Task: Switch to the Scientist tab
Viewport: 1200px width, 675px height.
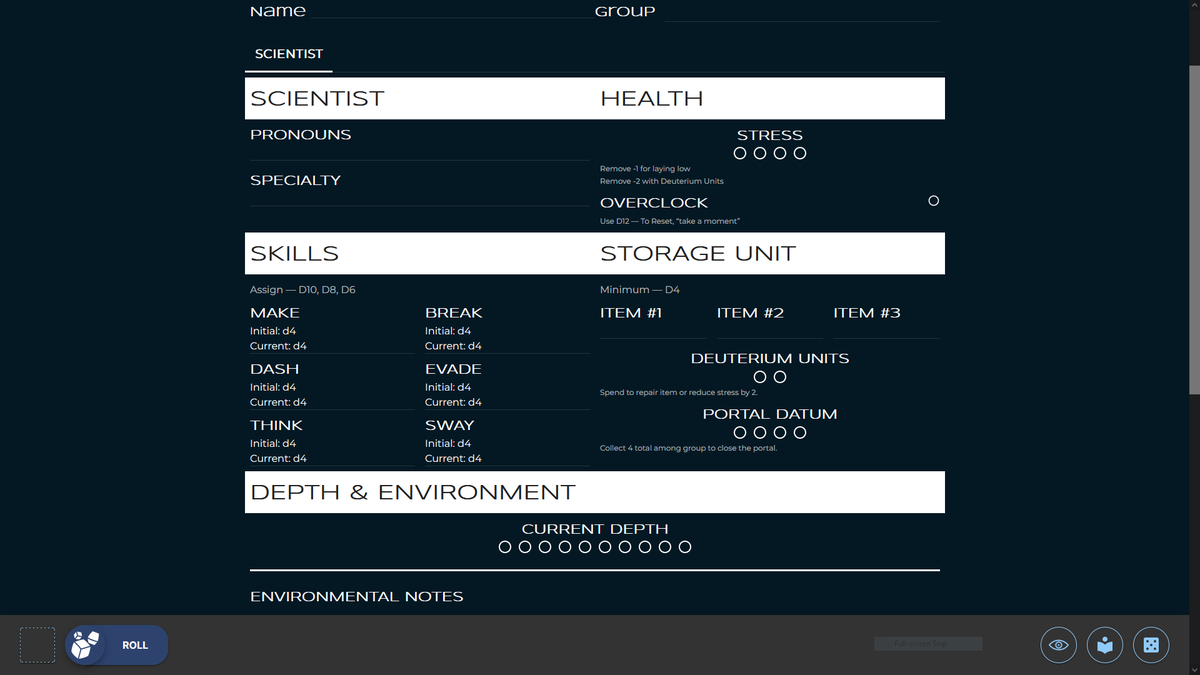Action: (289, 54)
